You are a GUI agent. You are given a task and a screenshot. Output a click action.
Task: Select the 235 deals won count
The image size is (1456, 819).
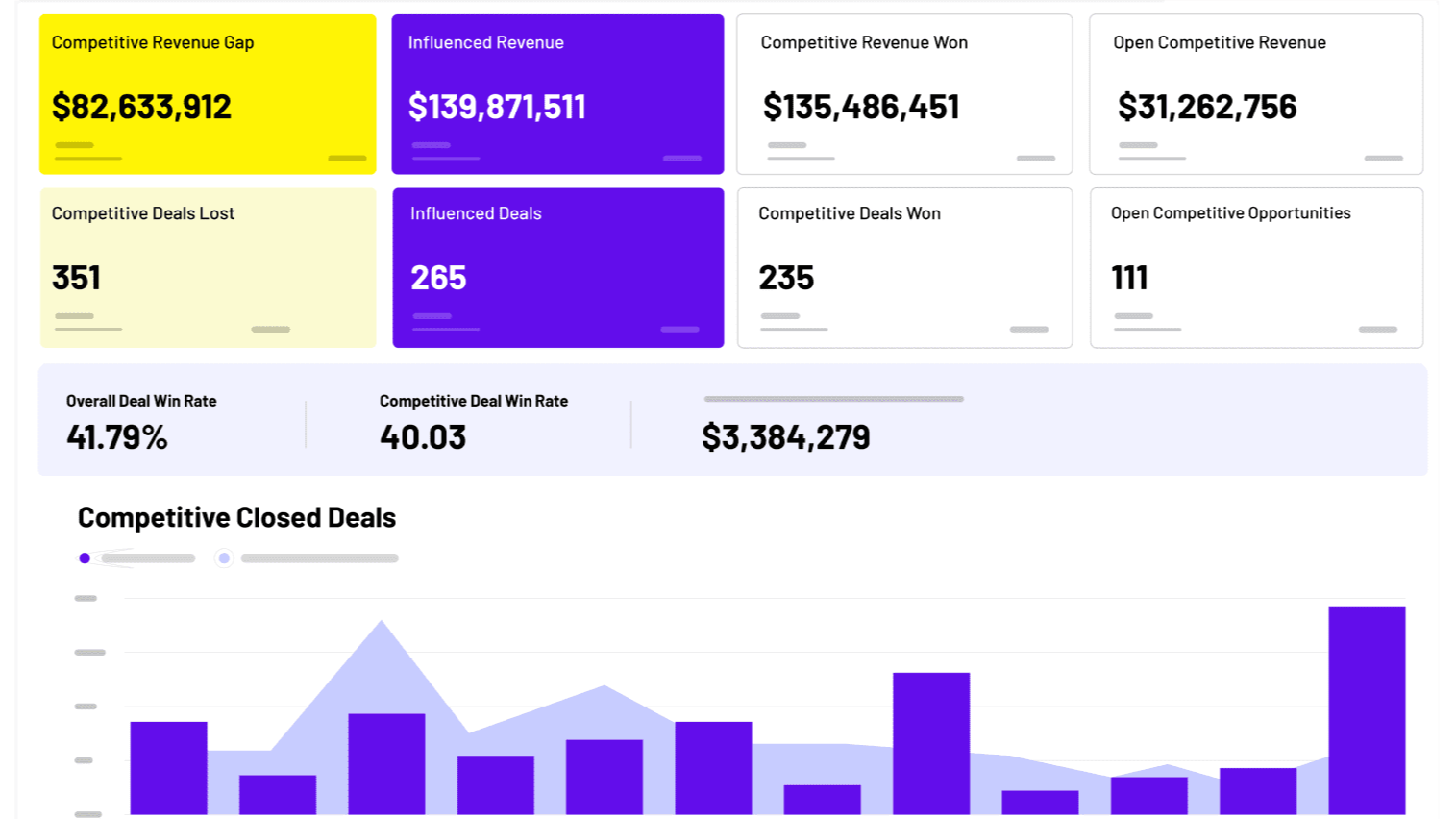786,278
